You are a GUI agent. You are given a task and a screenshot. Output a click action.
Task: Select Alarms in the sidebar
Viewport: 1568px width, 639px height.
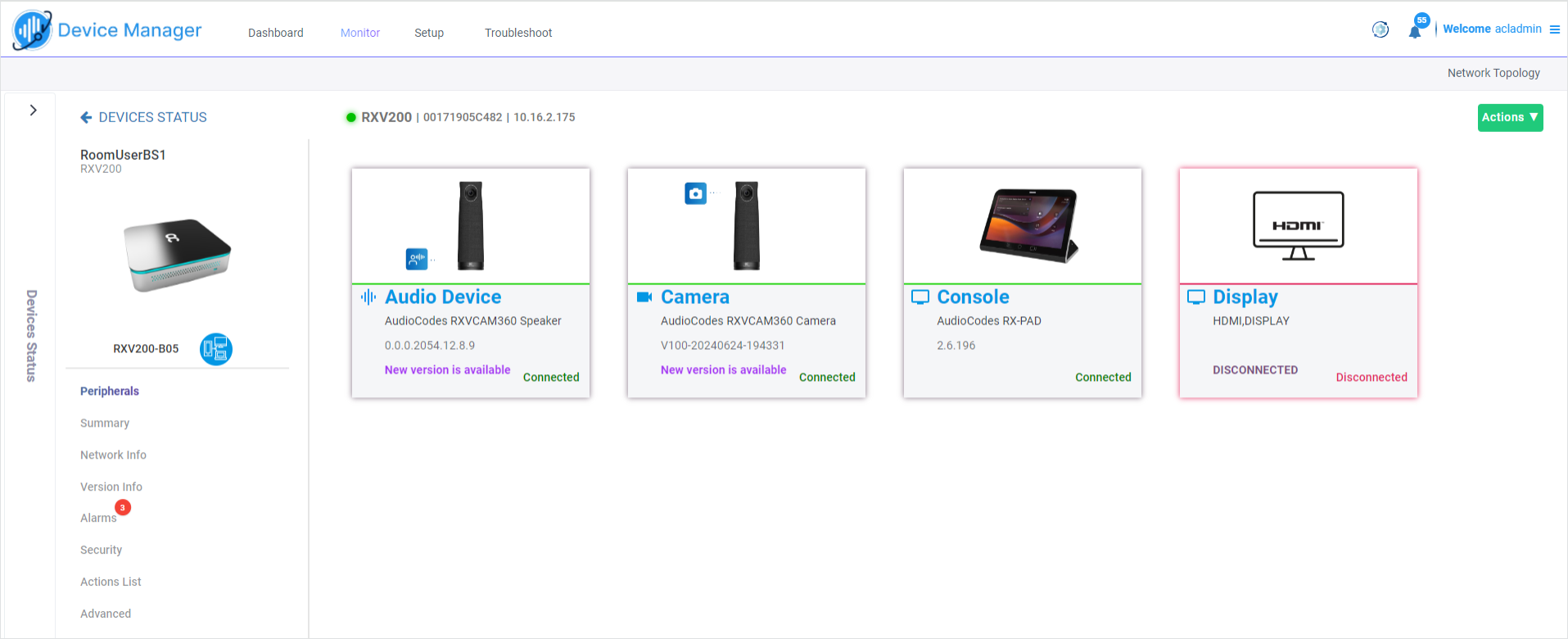click(x=98, y=518)
